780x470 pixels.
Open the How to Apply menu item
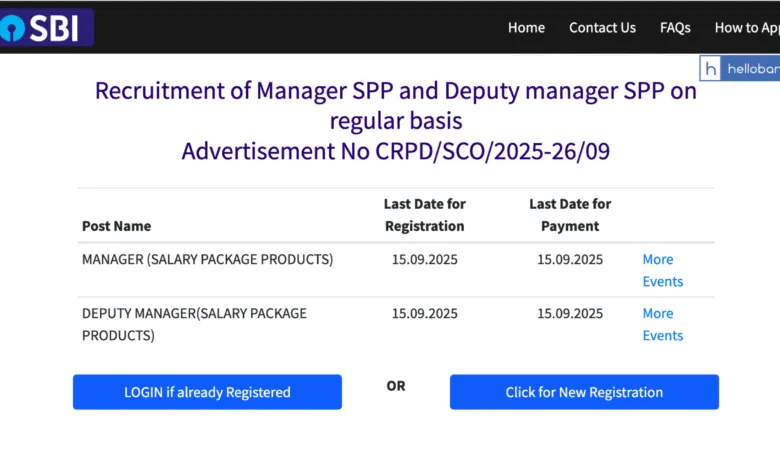coord(747,28)
